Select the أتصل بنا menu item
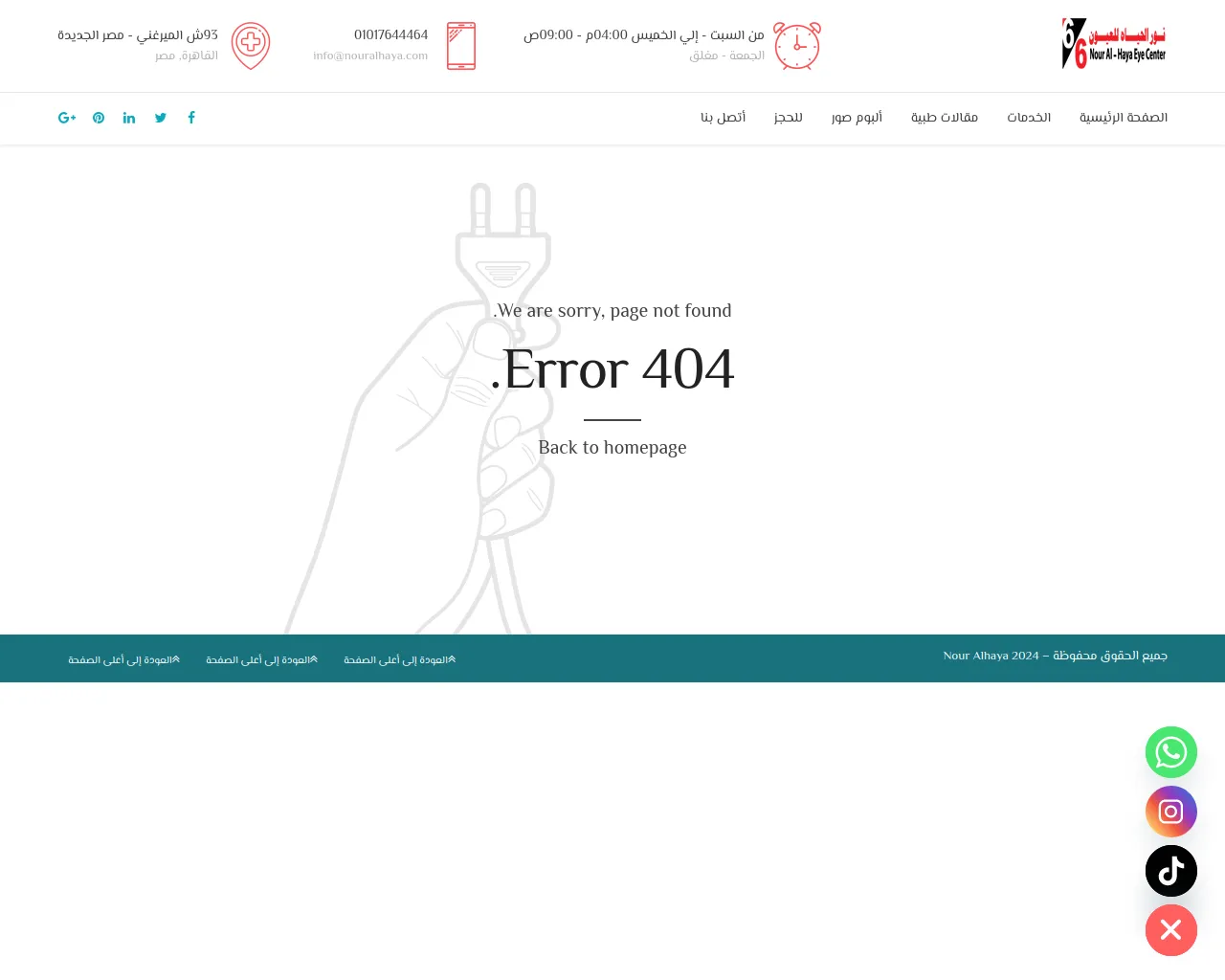This screenshot has height=980, width=1225. [723, 118]
